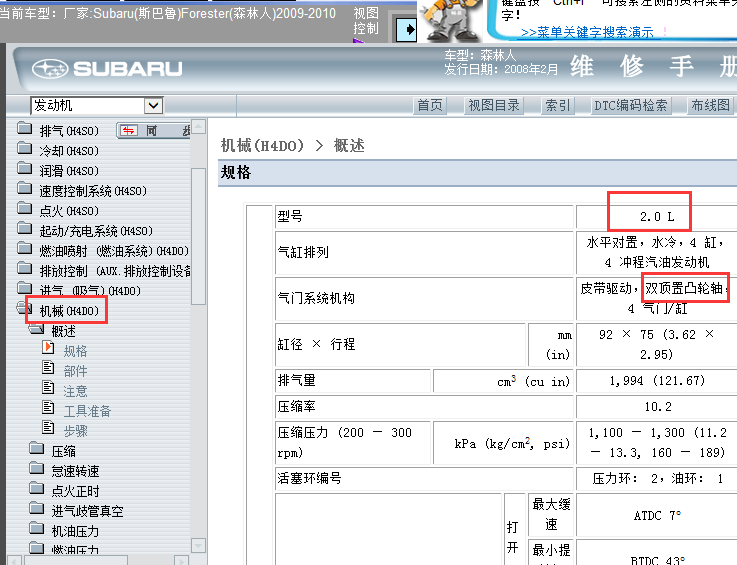The image size is (737, 565).
Task: Open folder icon for 排放控制
Action: coord(24,269)
